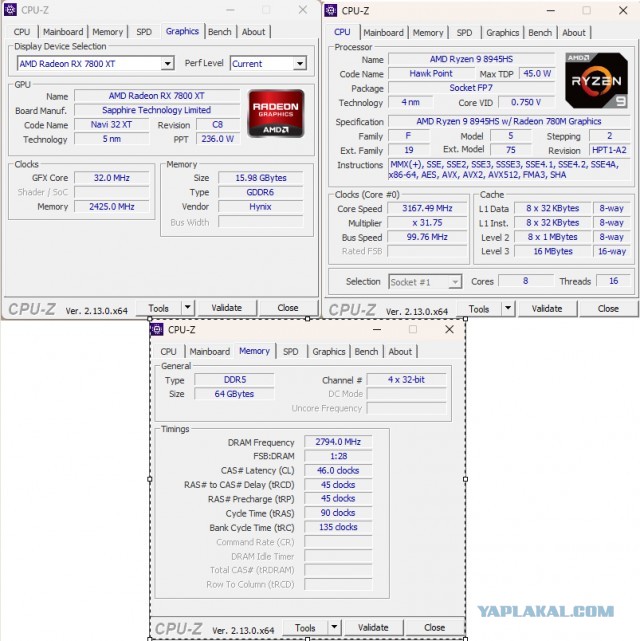640x641 pixels.
Task: Select Bench tab in Graphics window
Action: pos(219,32)
